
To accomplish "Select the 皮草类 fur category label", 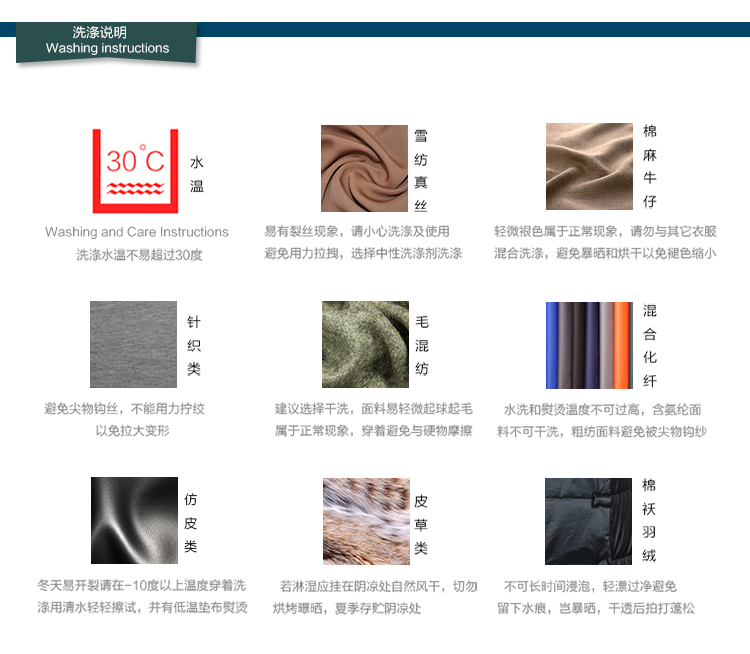I will (421, 524).
